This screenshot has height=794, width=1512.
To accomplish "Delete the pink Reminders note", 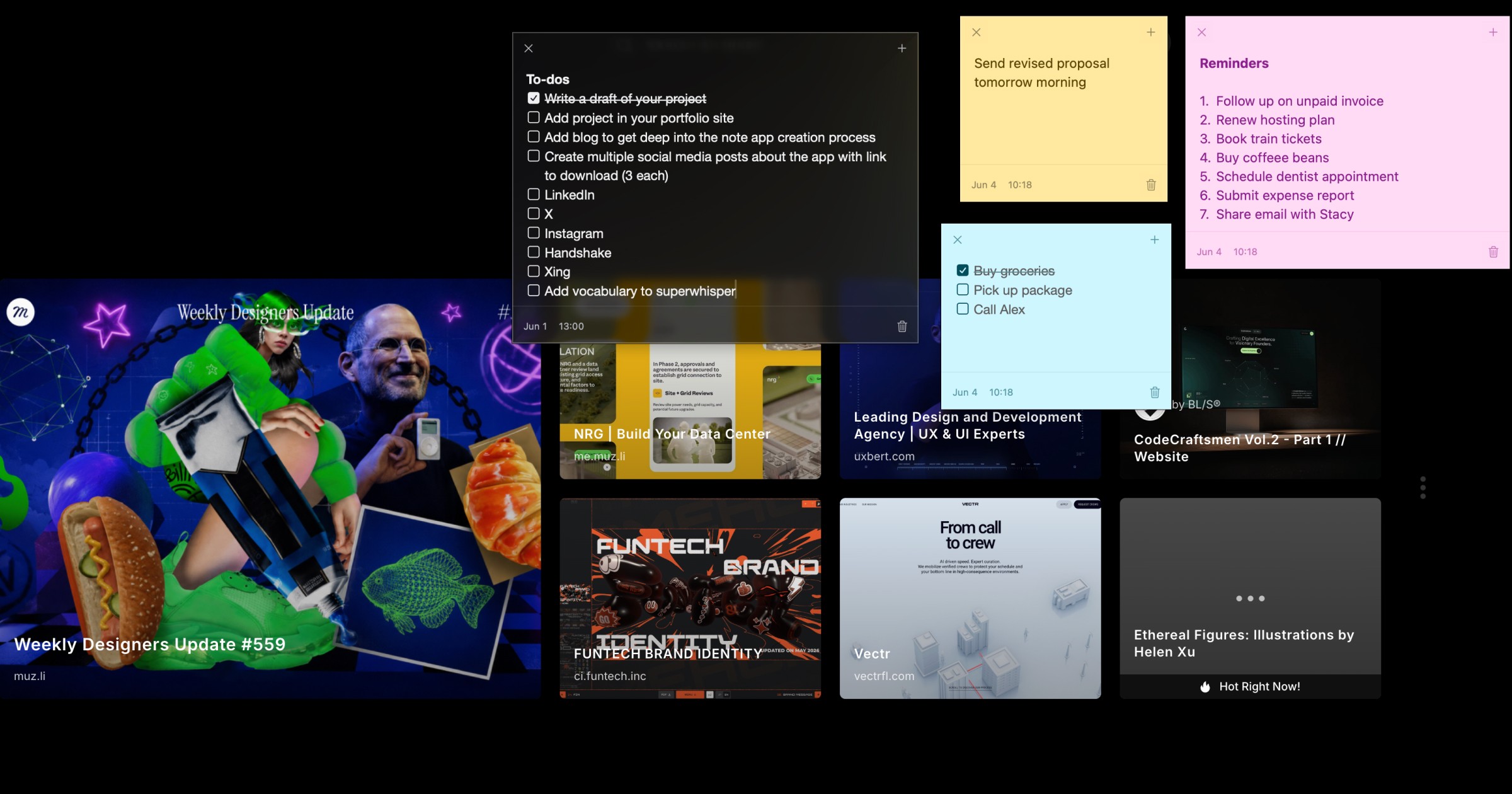I will click(1492, 251).
